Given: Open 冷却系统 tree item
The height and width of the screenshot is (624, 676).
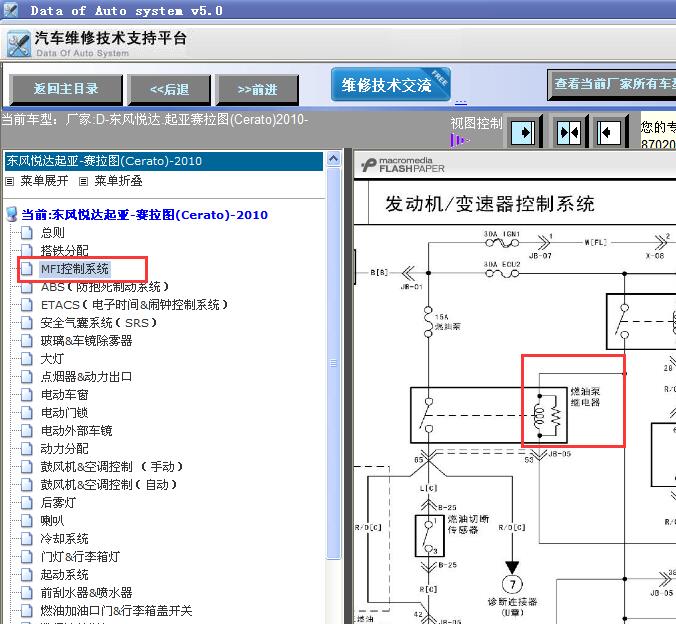Looking at the screenshot, I should (x=64, y=539).
